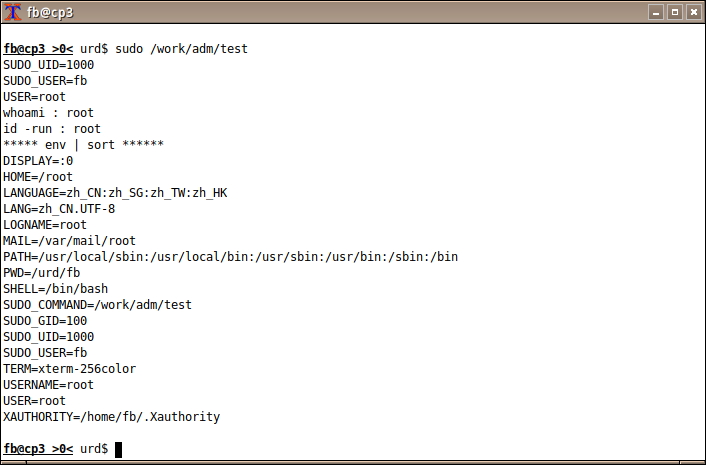Click the HOME=/root line
The image size is (706, 465).
point(38,176)
